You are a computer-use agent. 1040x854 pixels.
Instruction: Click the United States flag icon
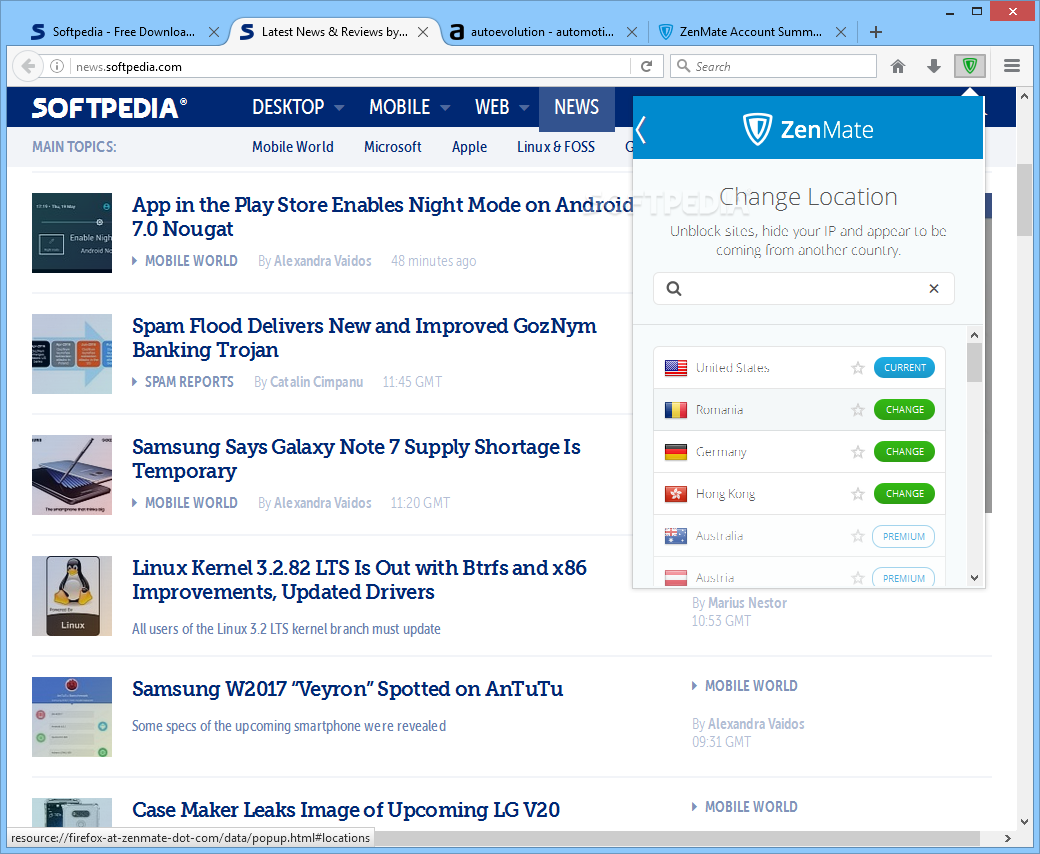pos(676,367)
